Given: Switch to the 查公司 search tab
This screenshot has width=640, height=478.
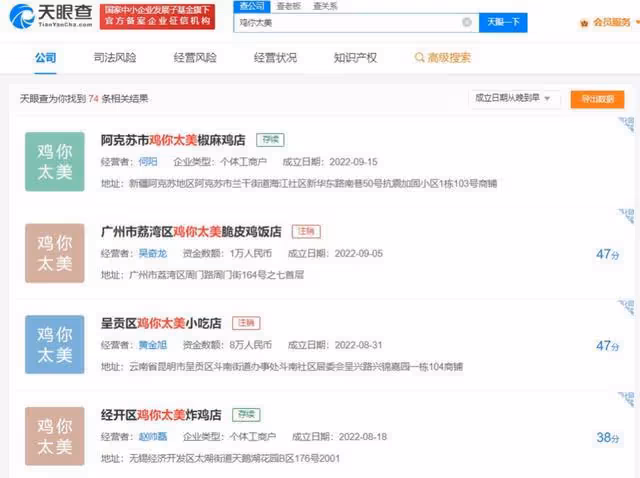Looking at the screenshot, I should tap(252, 6).
